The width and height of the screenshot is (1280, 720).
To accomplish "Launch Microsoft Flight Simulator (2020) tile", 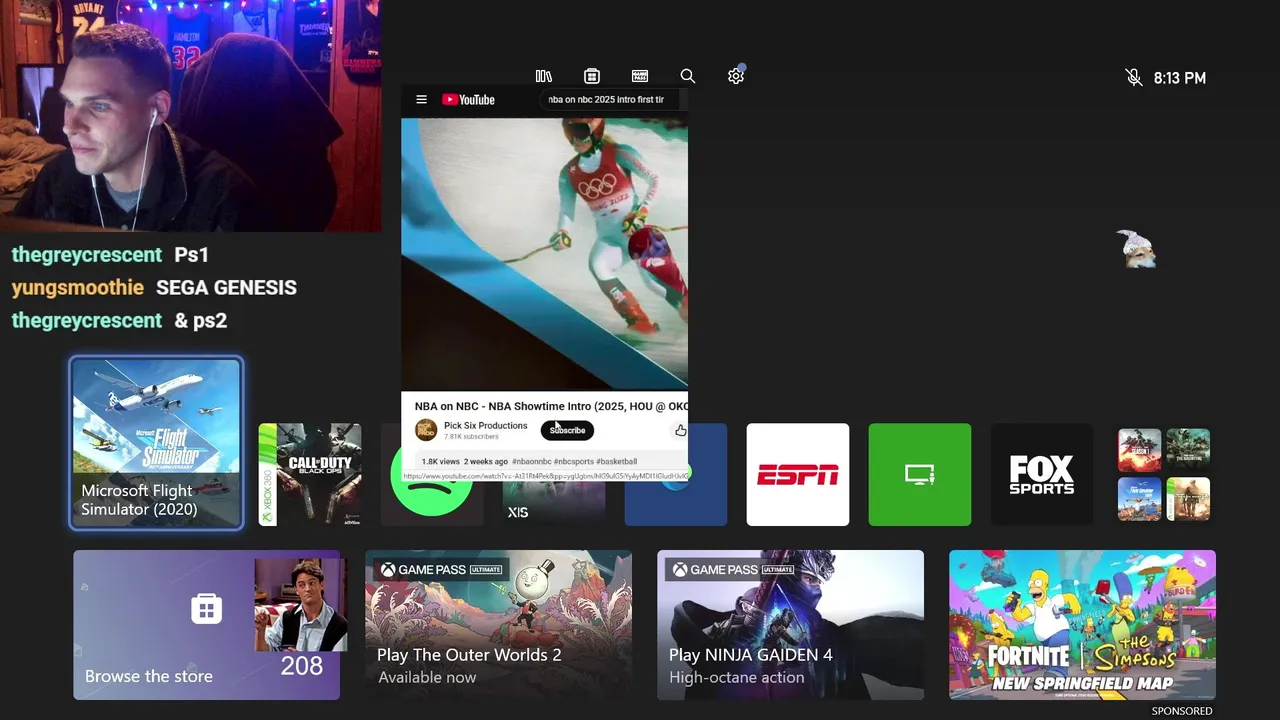I will pyautogui.click(x=156, y=443).
